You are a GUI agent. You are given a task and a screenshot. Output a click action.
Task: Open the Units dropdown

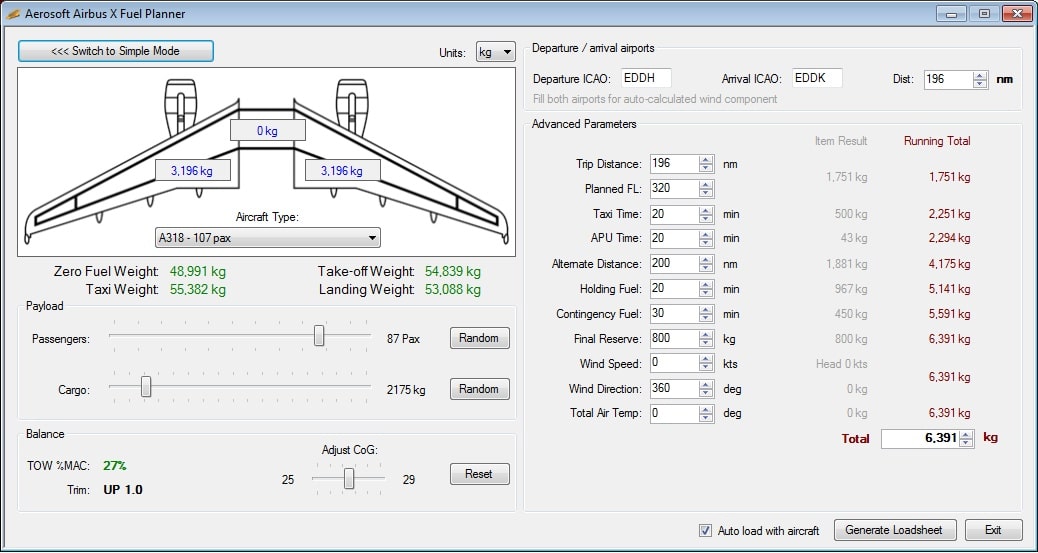(496, 52)
